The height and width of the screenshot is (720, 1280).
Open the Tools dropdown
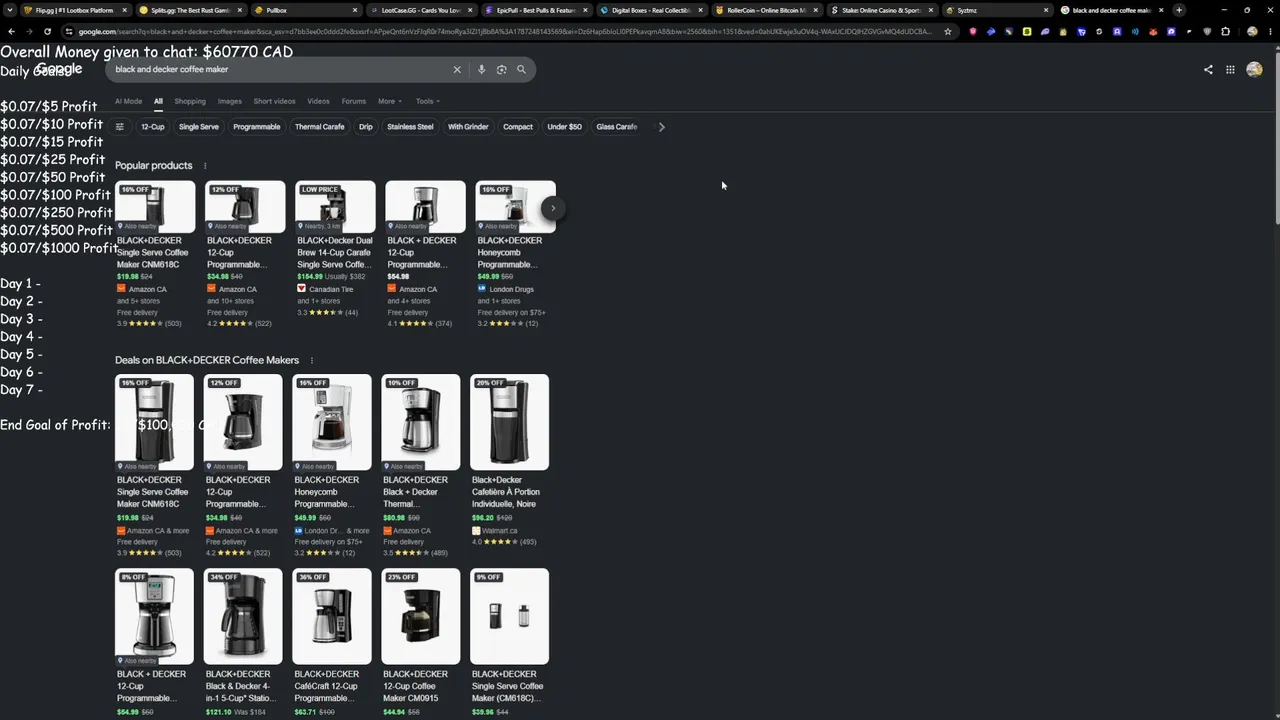click(427, 101)
